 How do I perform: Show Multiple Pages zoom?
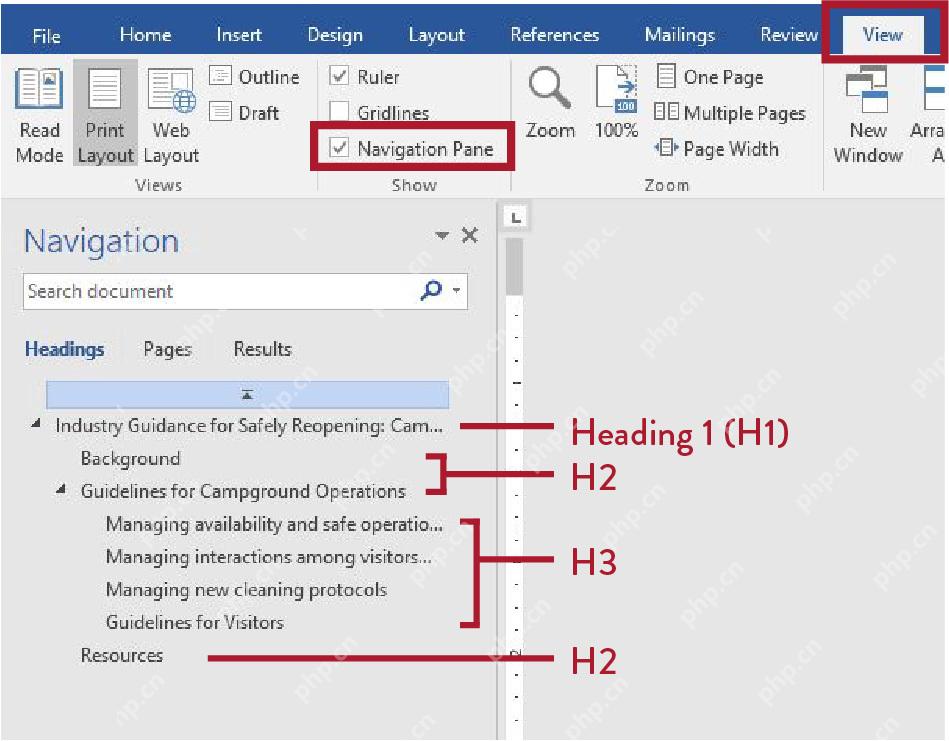(730, 113)
